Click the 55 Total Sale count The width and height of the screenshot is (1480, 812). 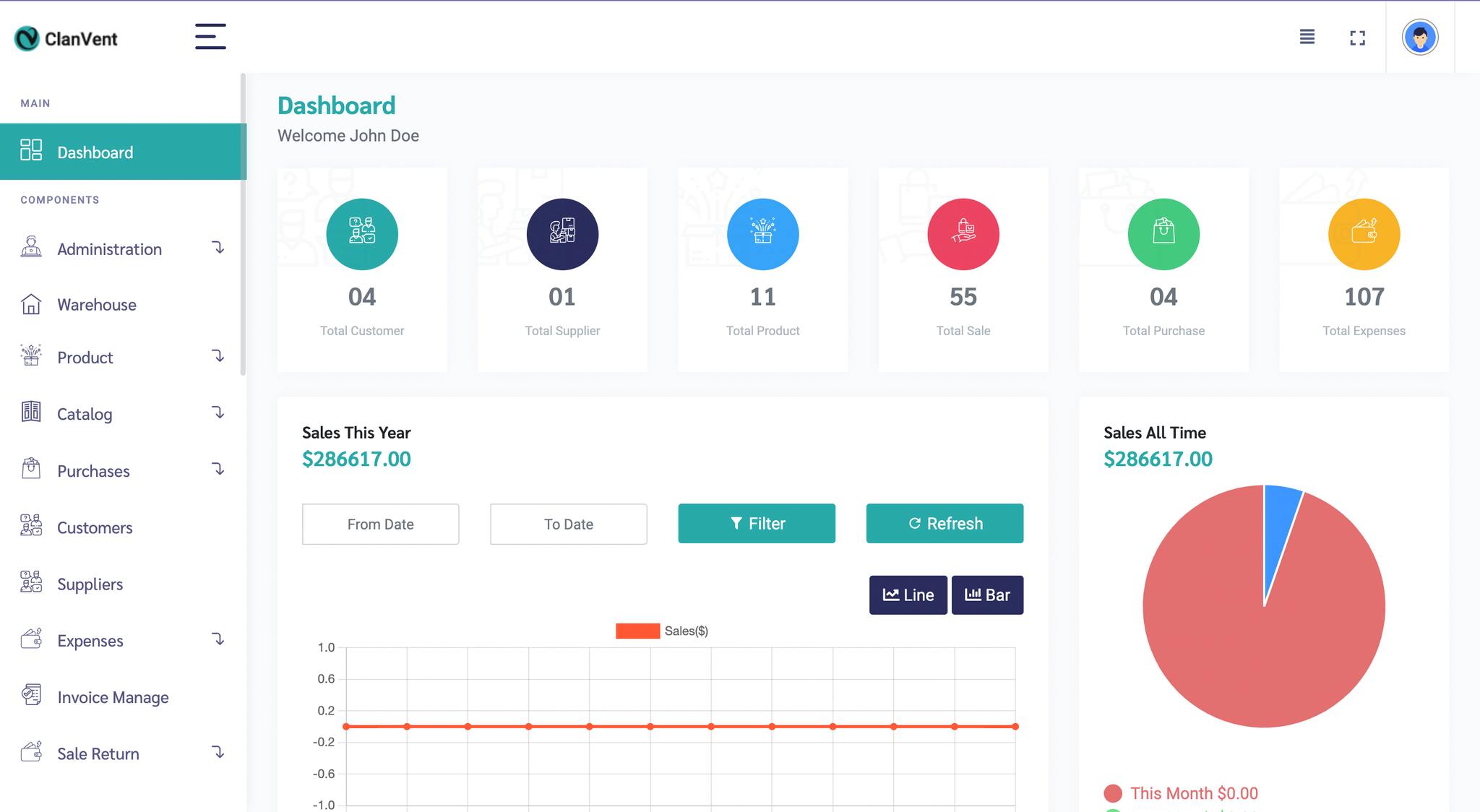tap(963, 296)
